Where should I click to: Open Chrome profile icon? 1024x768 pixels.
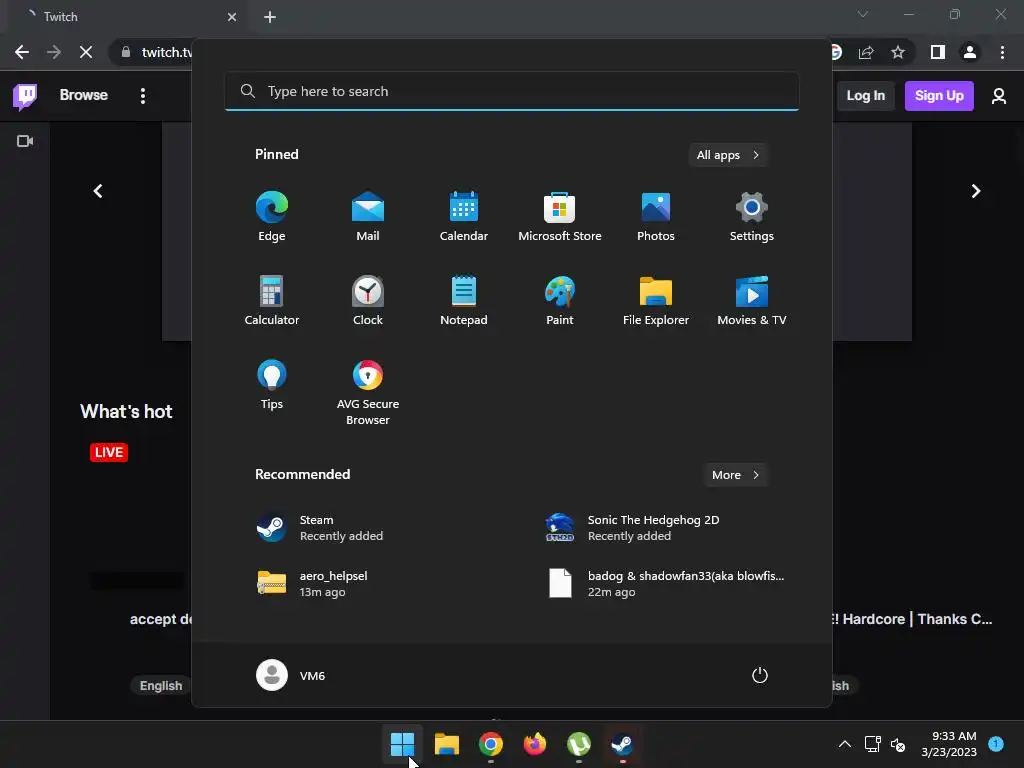(x=970, y=52)
